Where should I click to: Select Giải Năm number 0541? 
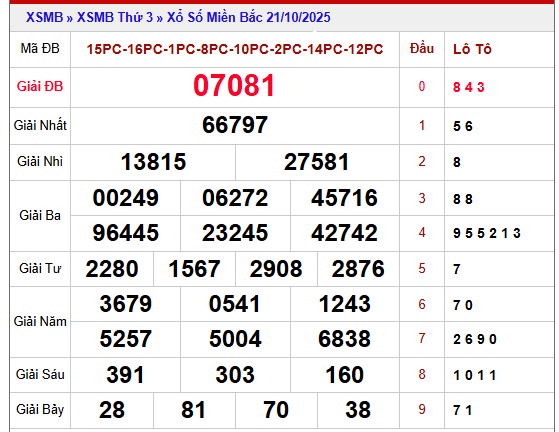[x=235, y=304]
